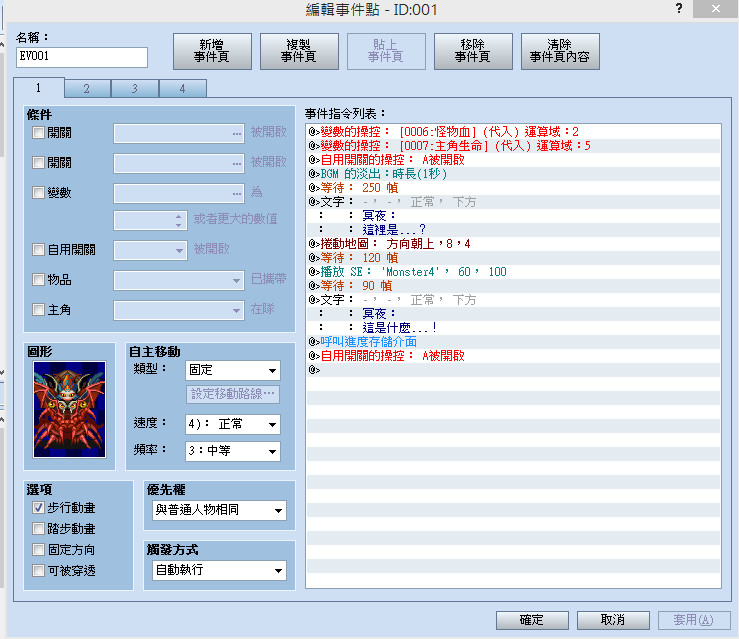739x639 pixels.
Task: Check the 可被穿透 option
Action: point(38,570)
